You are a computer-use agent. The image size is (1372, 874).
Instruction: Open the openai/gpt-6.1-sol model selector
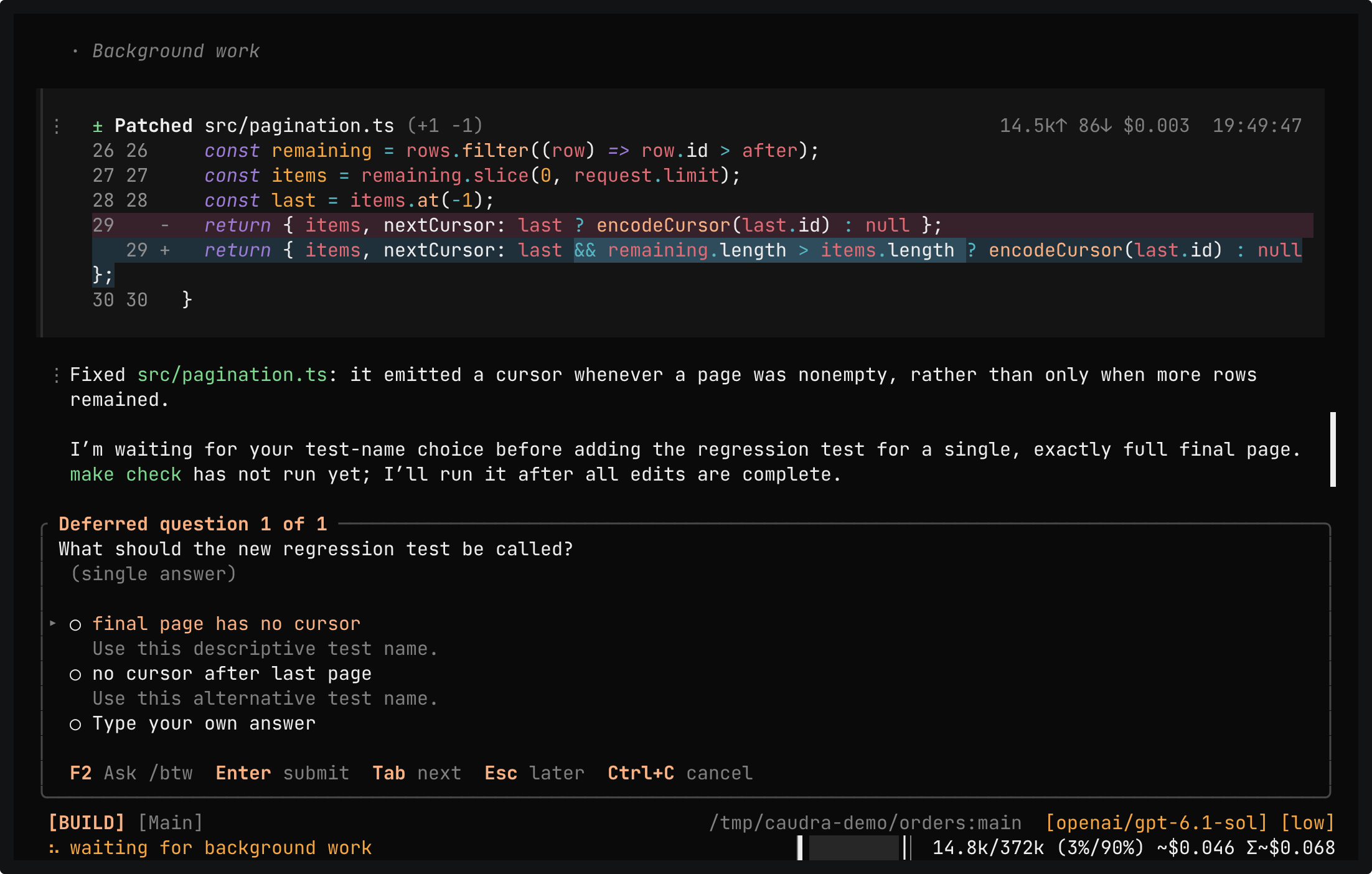1157,823
